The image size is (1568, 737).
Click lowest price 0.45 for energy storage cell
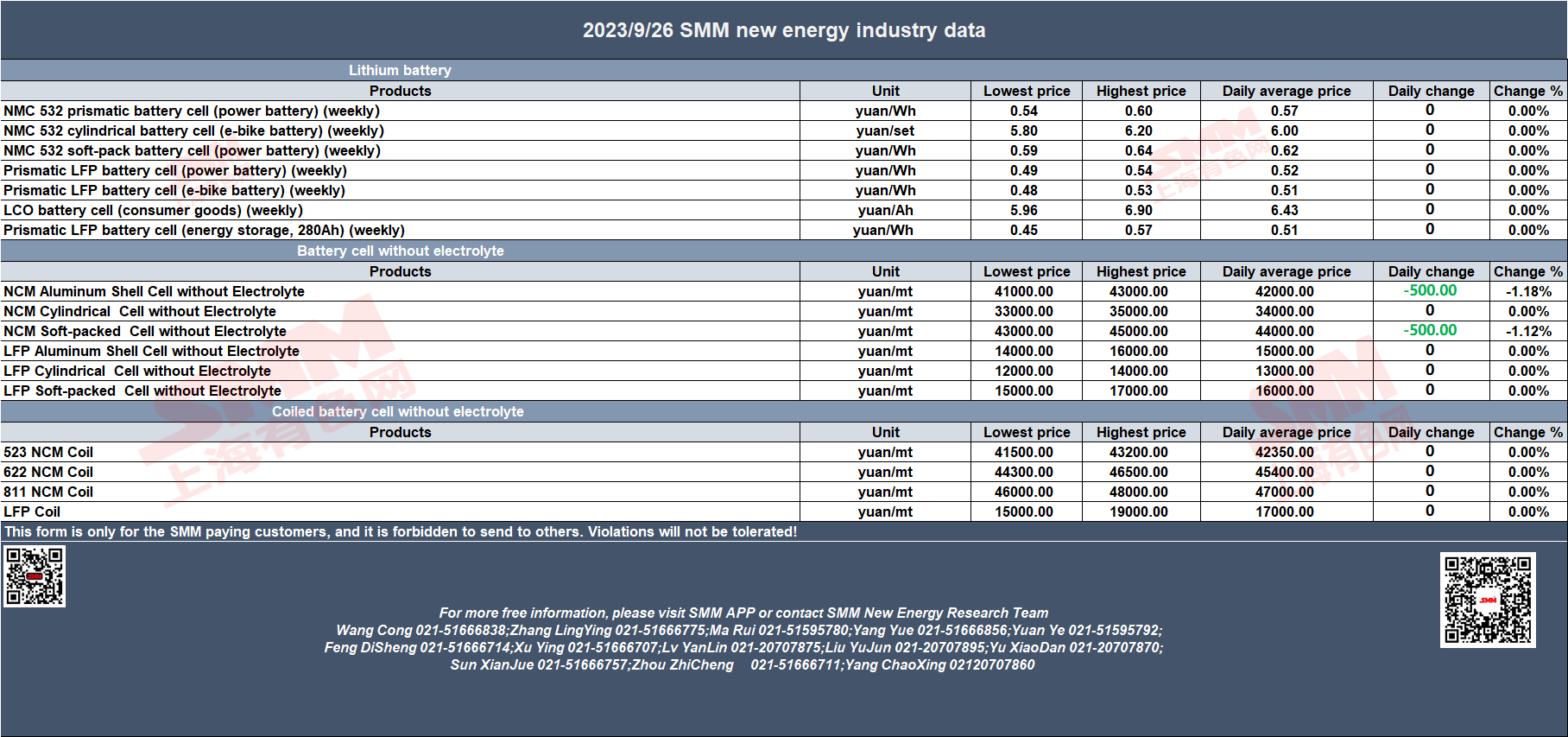click(x=1024, y=230)
